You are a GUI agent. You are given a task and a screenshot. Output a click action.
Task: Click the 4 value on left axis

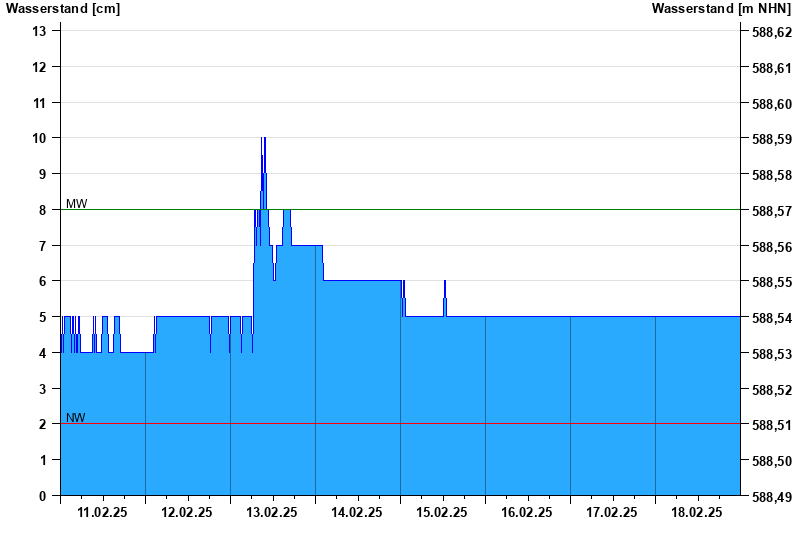click(x=42, y=353)
